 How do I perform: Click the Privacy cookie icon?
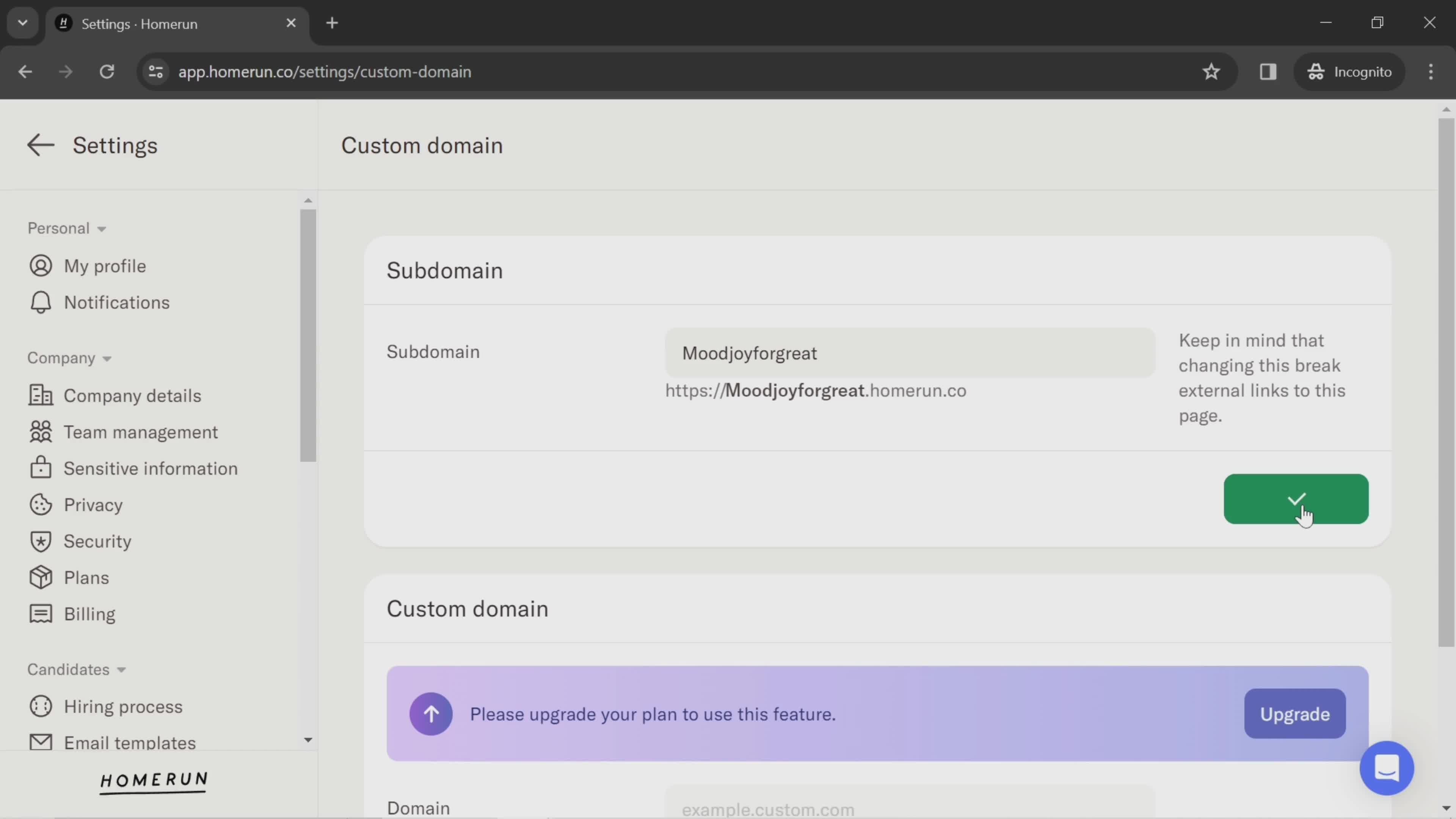pyautogui.click(x=41, y=505)
